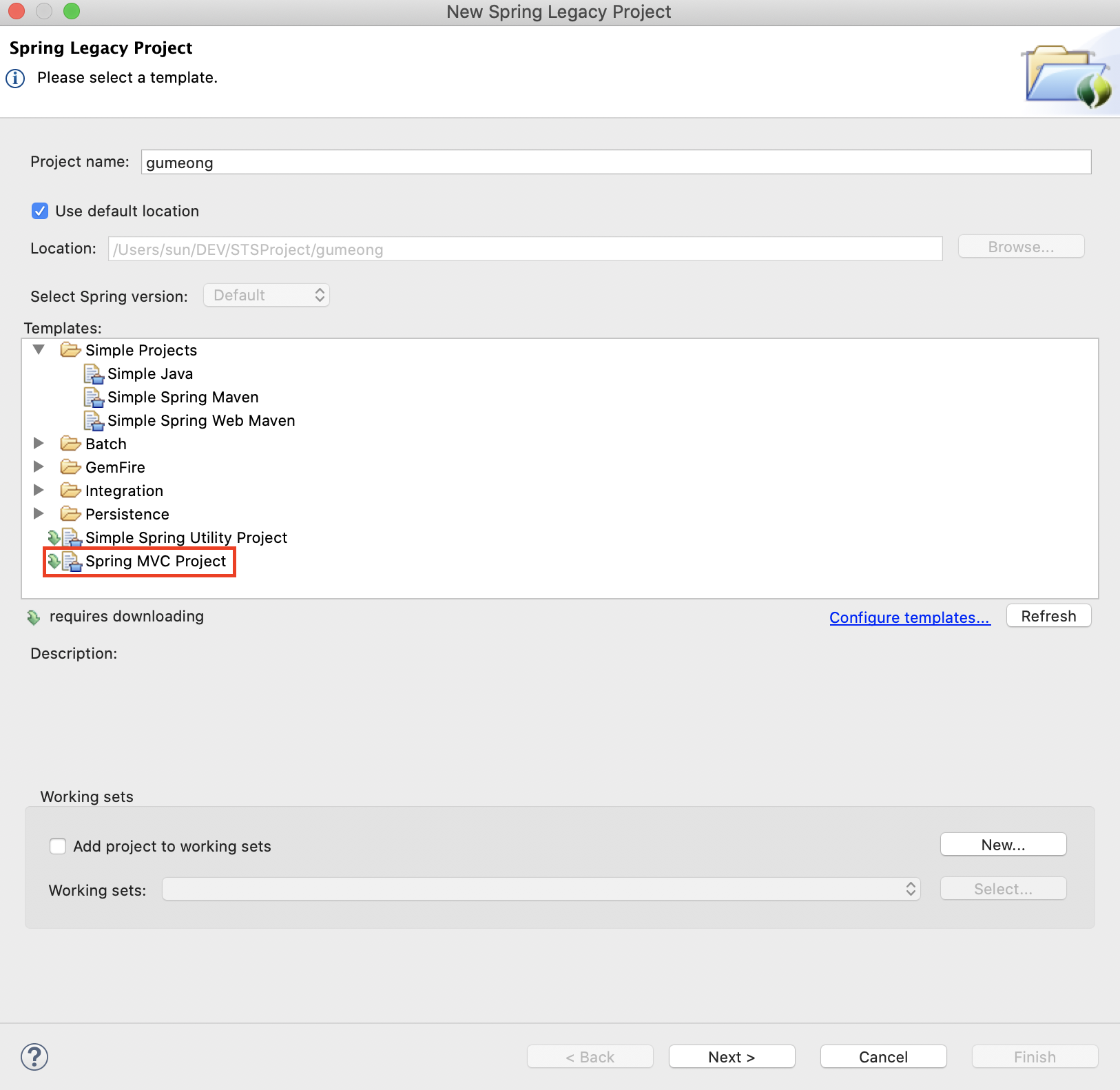Click the Location path field
1120x1090 pixels.
pyautogui.click(x=526, y=249)
